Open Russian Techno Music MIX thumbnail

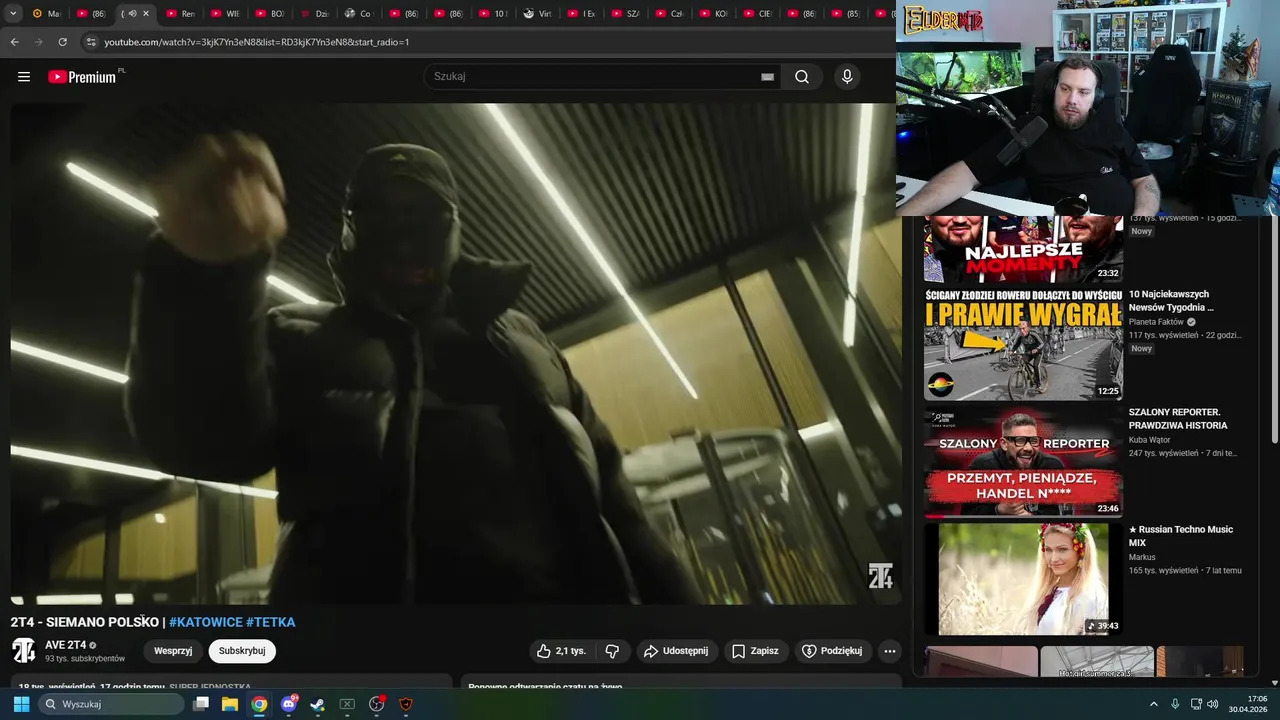(1023, 579)
